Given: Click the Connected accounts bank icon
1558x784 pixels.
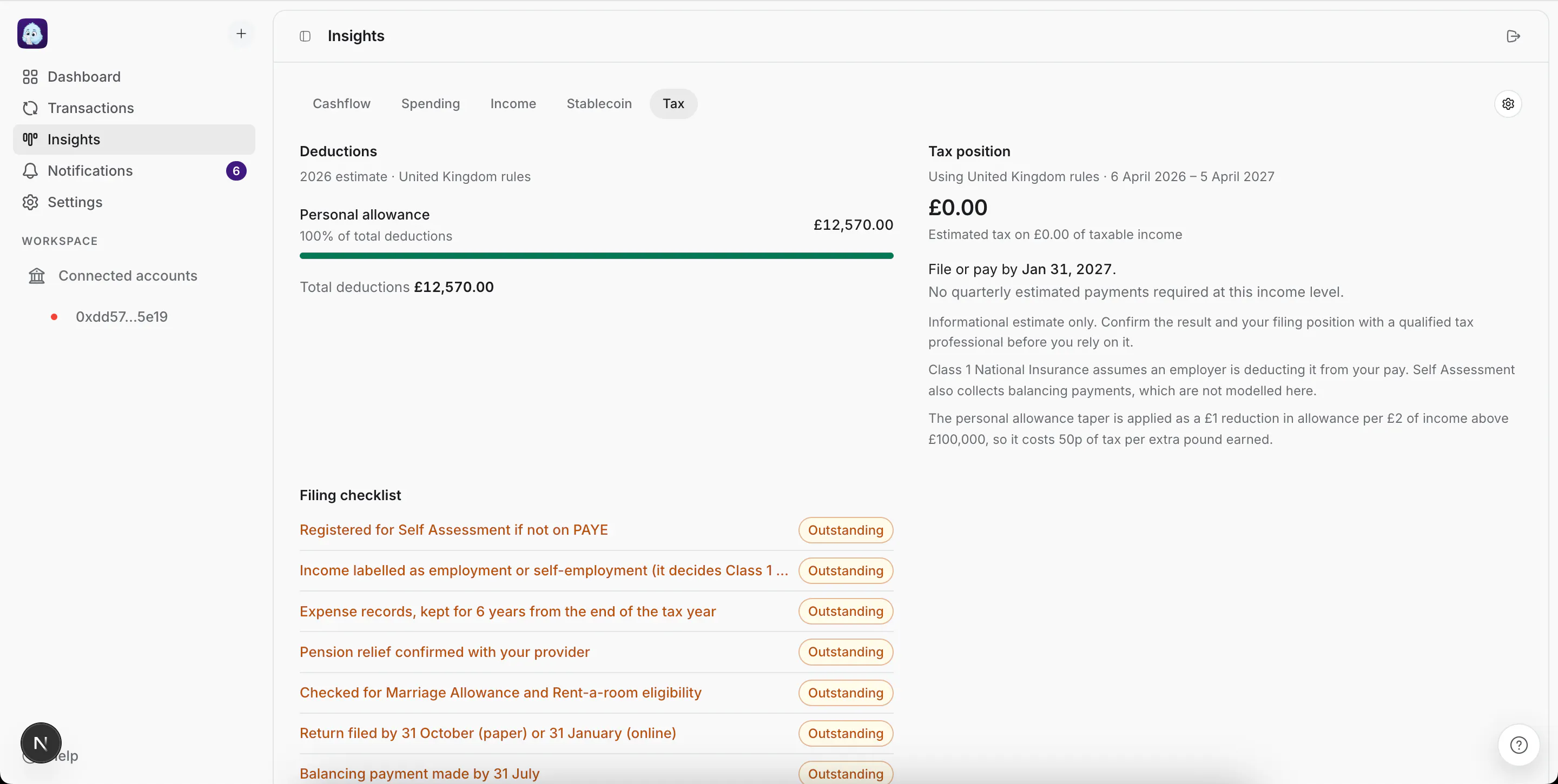Looking at the screenshot, I should [37, 276].
